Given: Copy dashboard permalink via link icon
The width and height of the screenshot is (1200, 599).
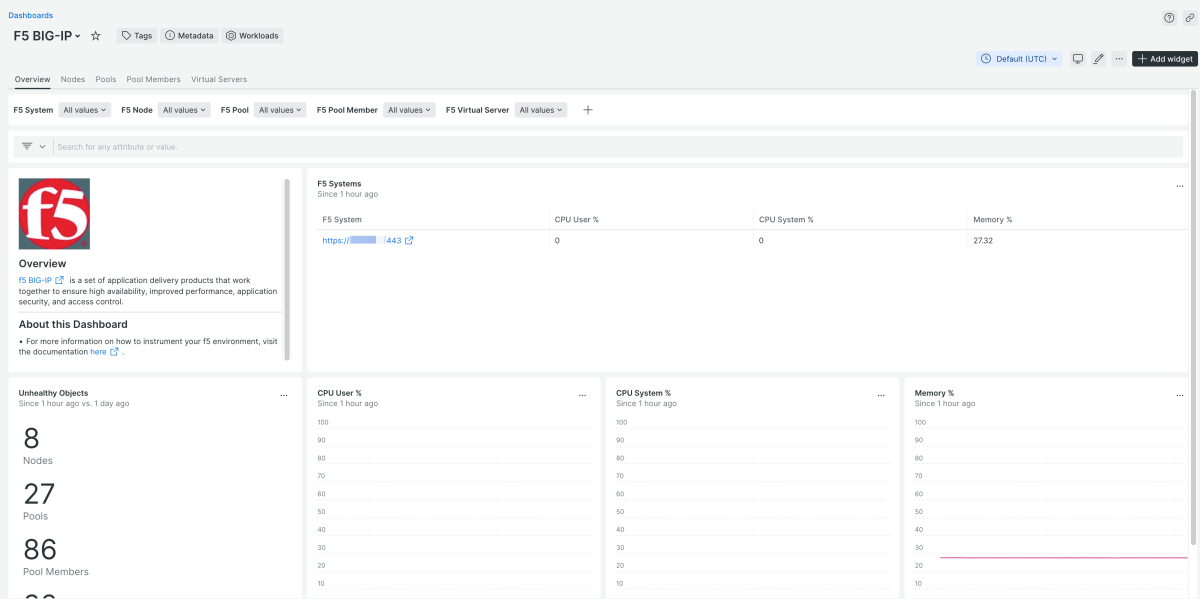Looking at the screenshot, I should (1189, 18).
